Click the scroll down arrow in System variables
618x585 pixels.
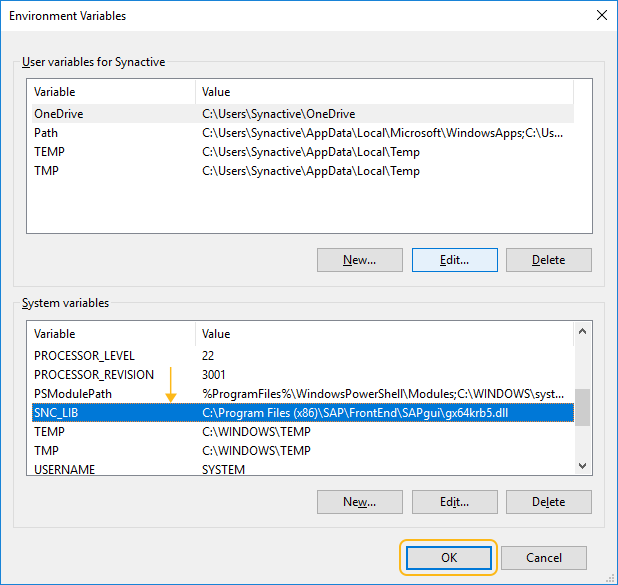pyautogui.click(x=582, y=466)
